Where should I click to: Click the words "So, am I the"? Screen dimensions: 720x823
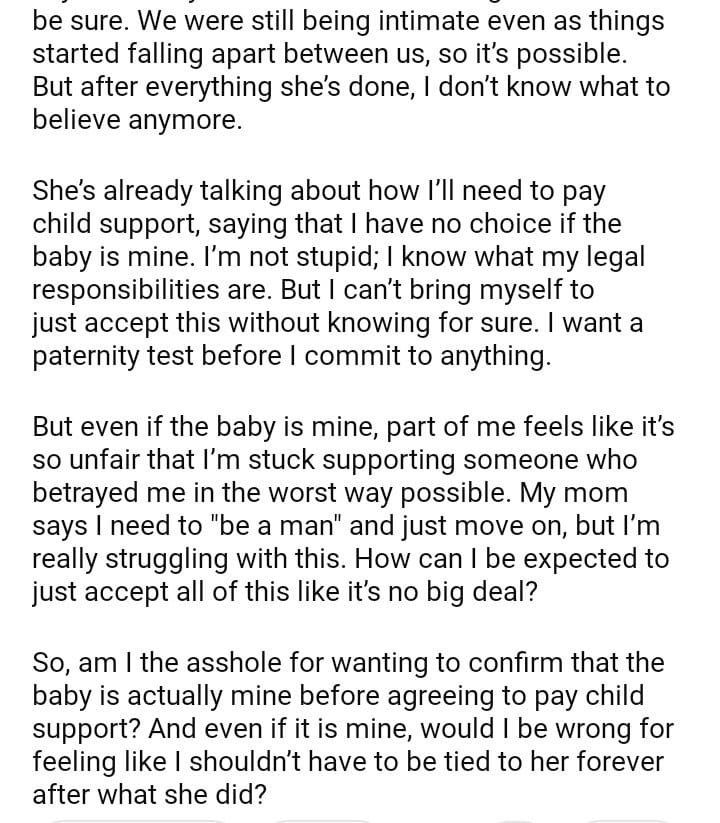click(104, 662)
